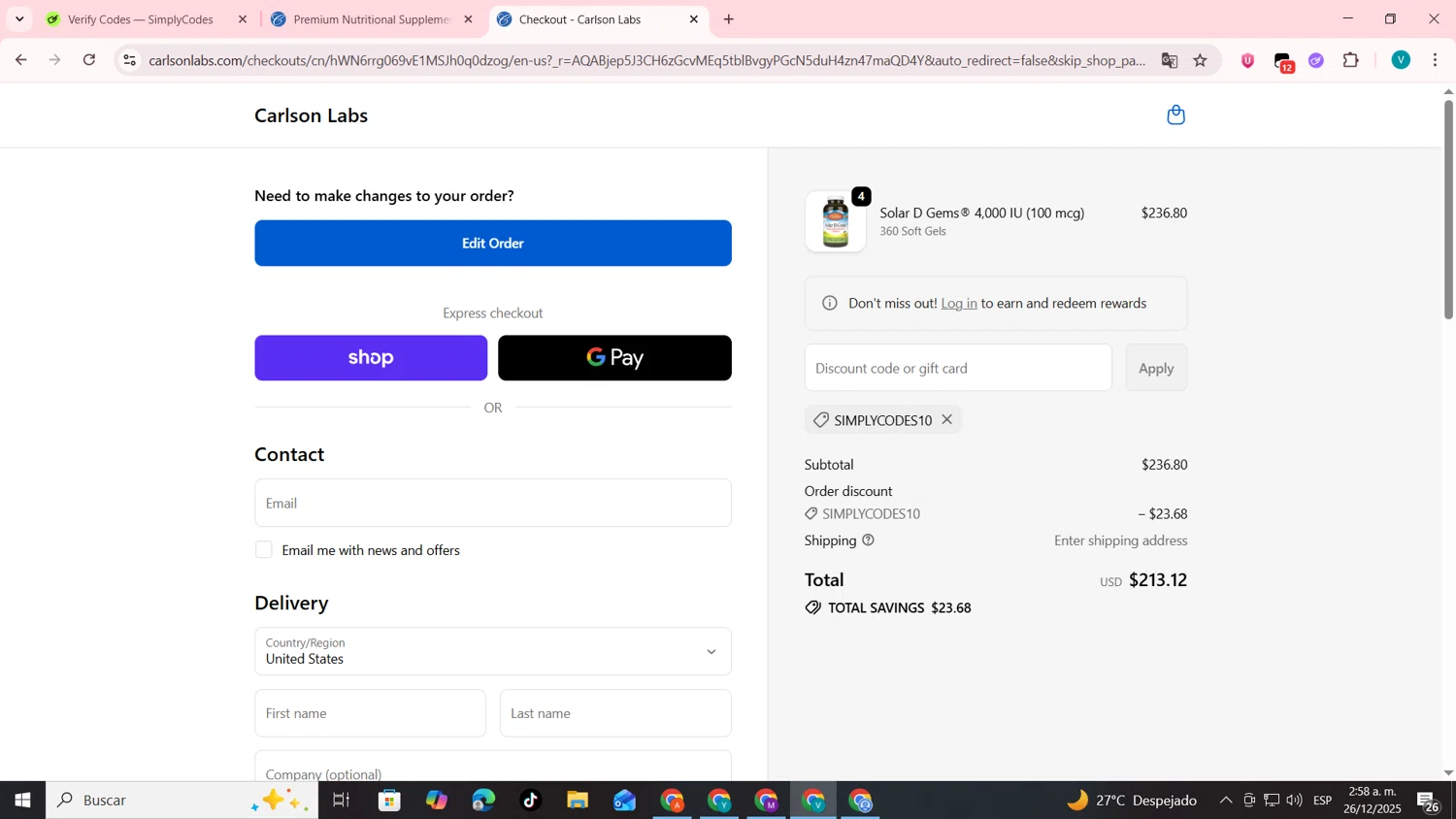
Task: Show hidden system tray icons chevron
Action: pyautogui.click(x=1225, y=801)
